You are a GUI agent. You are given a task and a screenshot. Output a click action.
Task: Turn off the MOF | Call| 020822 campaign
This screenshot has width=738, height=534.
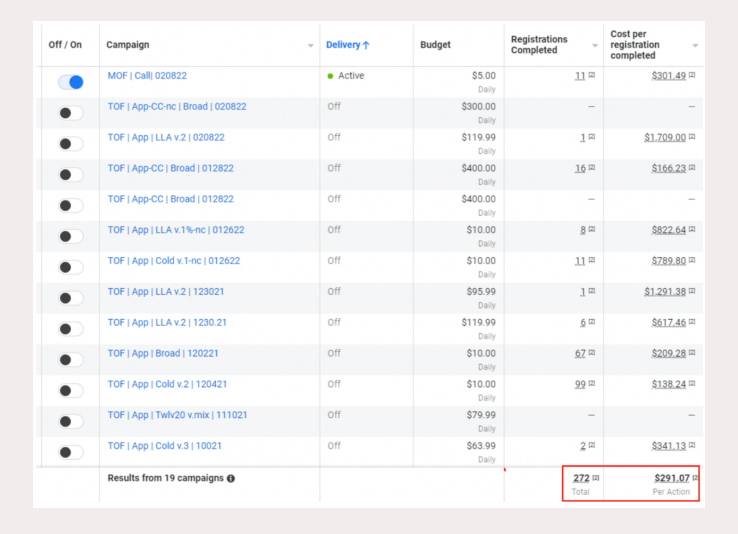70,82
